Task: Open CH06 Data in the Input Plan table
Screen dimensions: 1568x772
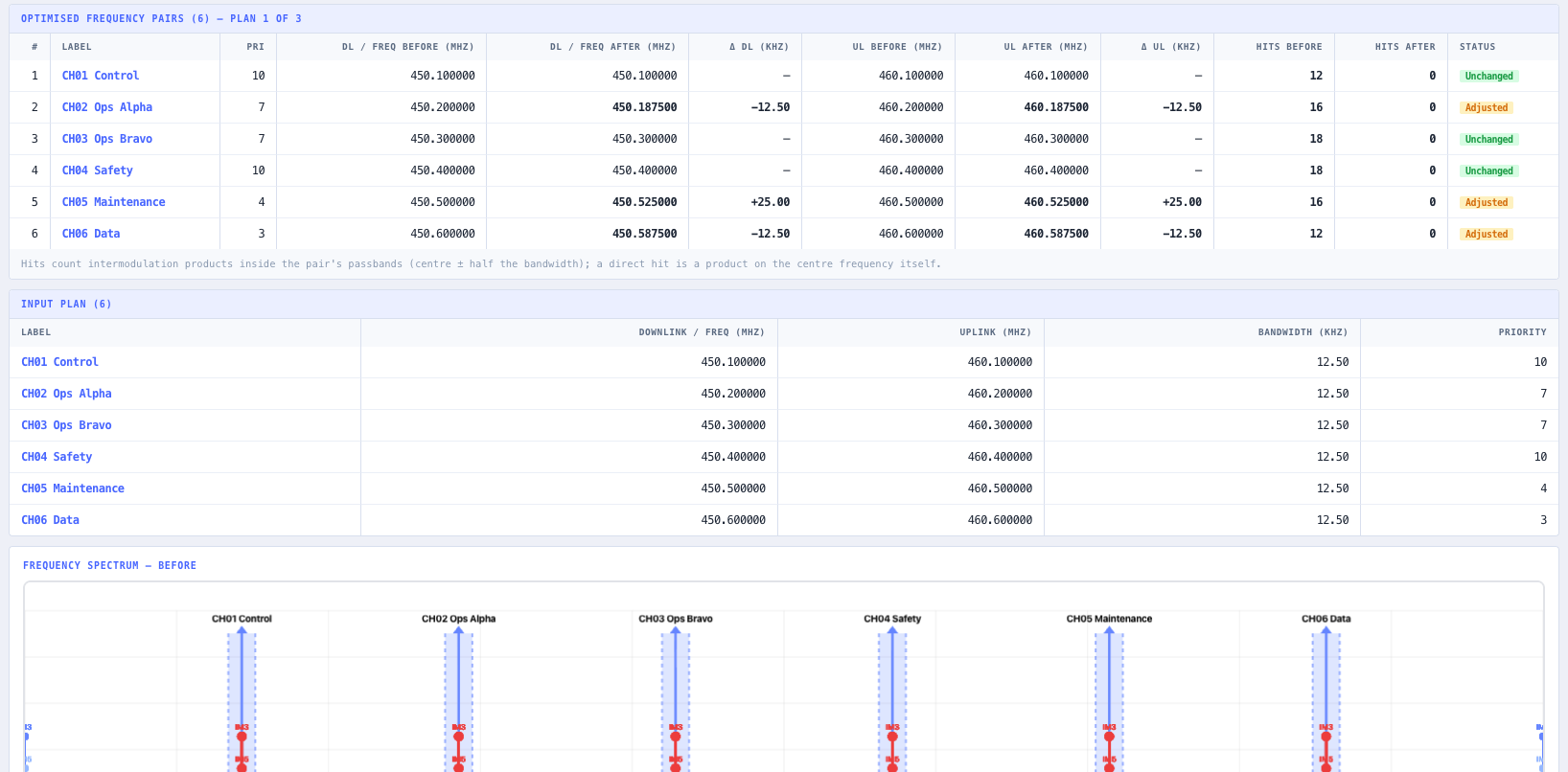Action: point(50,520)
